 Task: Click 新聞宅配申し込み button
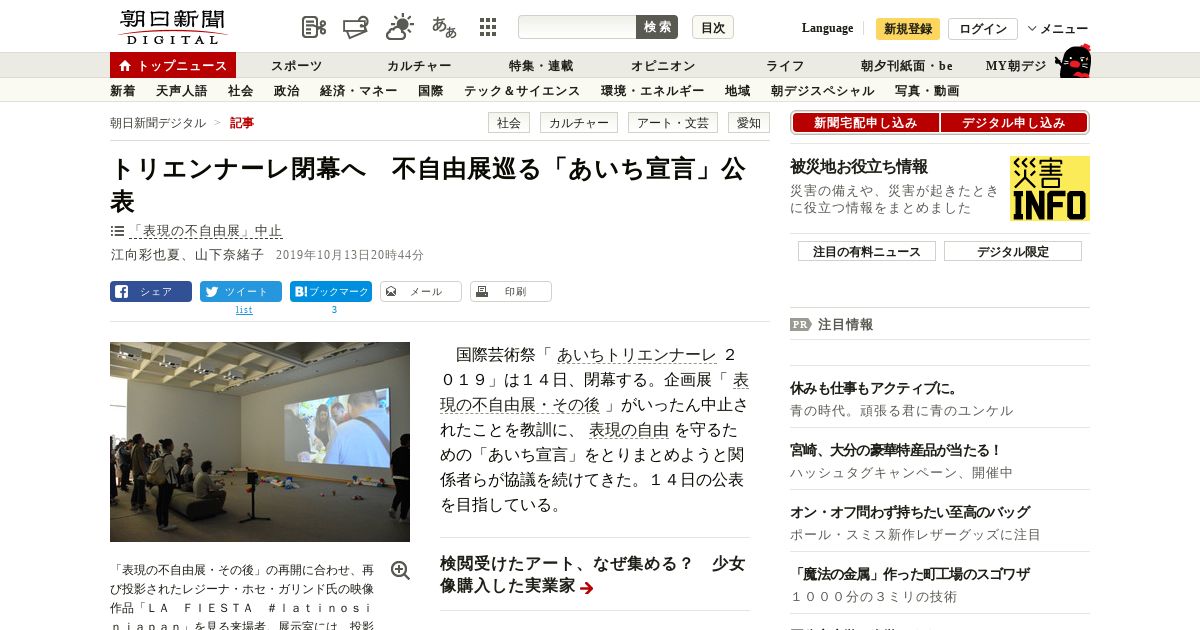[x=866, y=123]
